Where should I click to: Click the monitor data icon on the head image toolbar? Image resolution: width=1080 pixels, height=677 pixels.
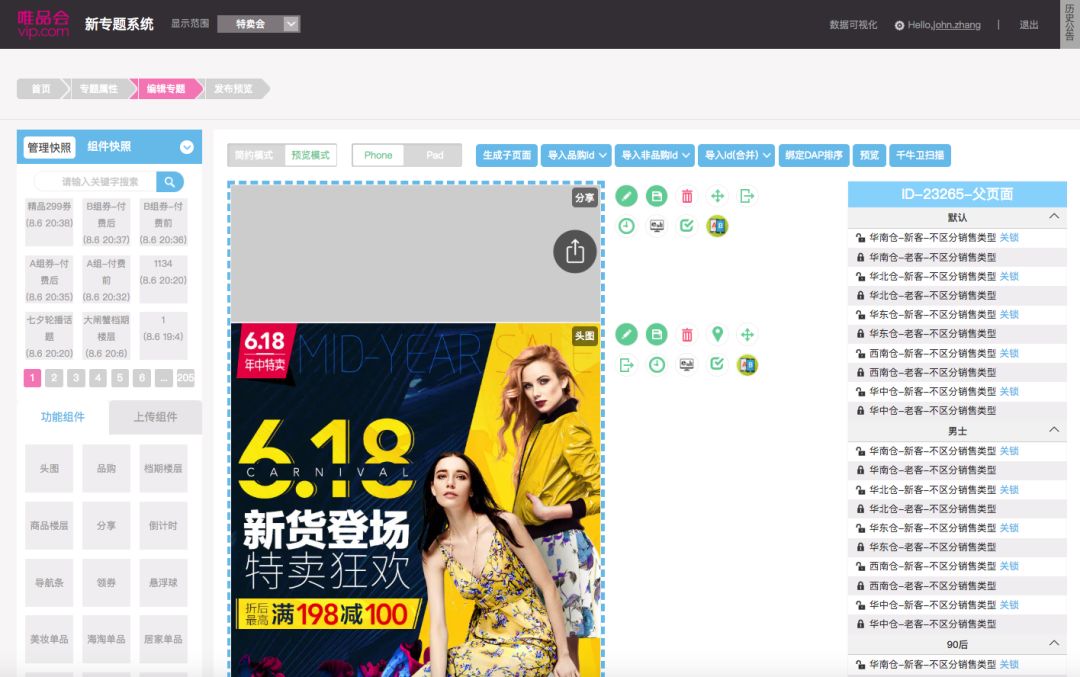click(x=687, y=365)
